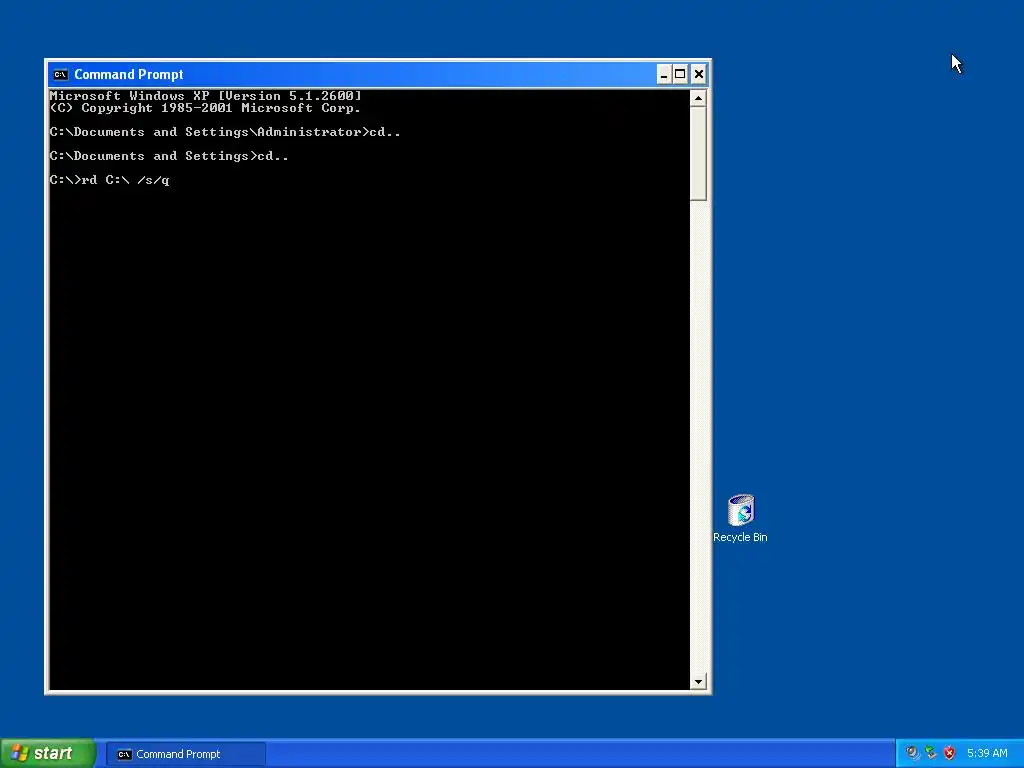This screenshot has height=768, width=1024.
Task: Click the scroll up arrow in Command Prompt
Action: (698, 99)
